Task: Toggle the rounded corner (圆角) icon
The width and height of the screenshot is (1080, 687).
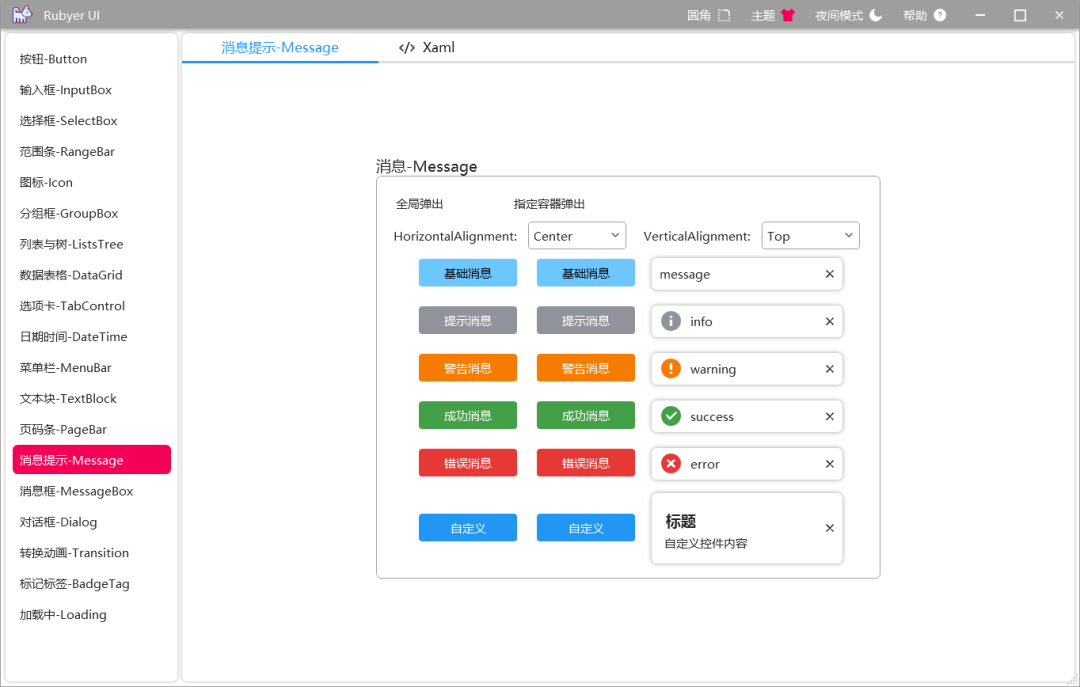Action: 725,16
